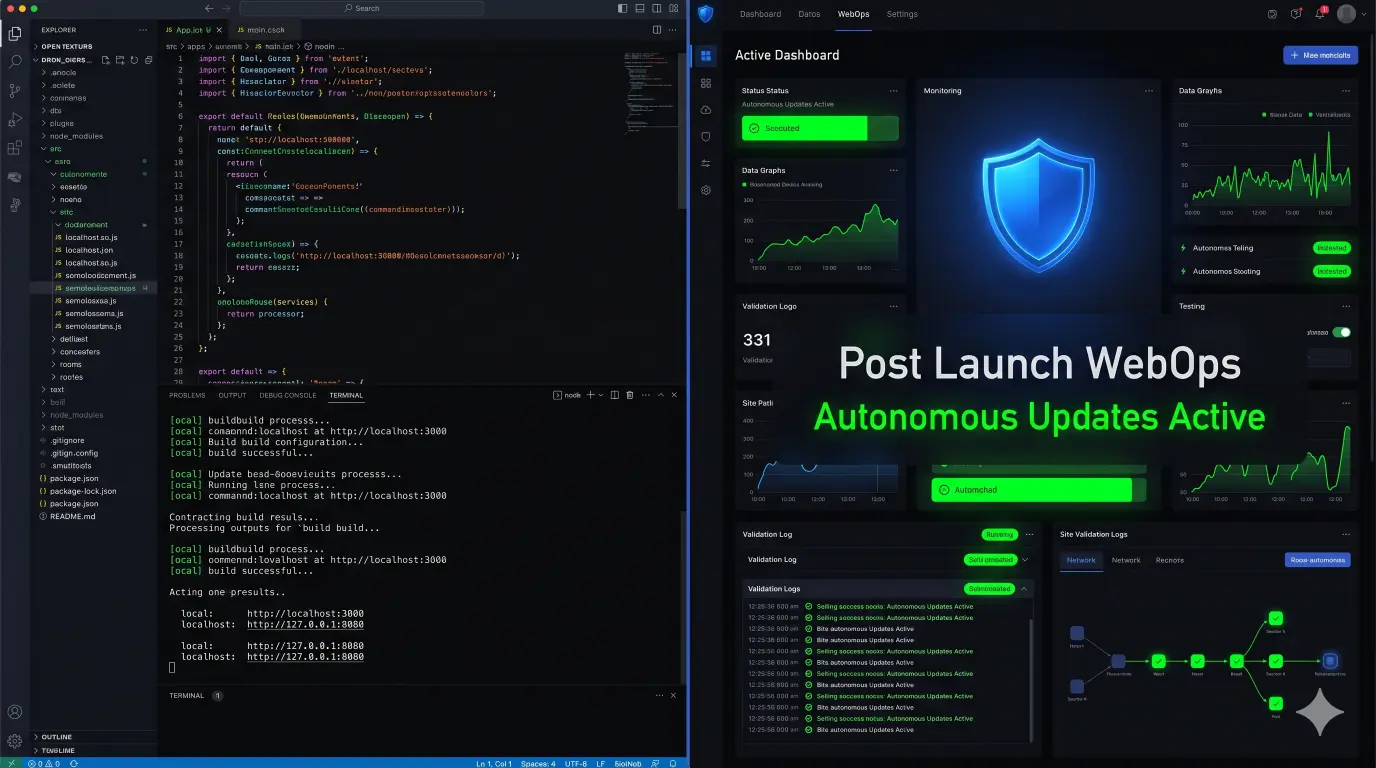Toggle the primary sidebar layout button

click(x=622, y=8)
